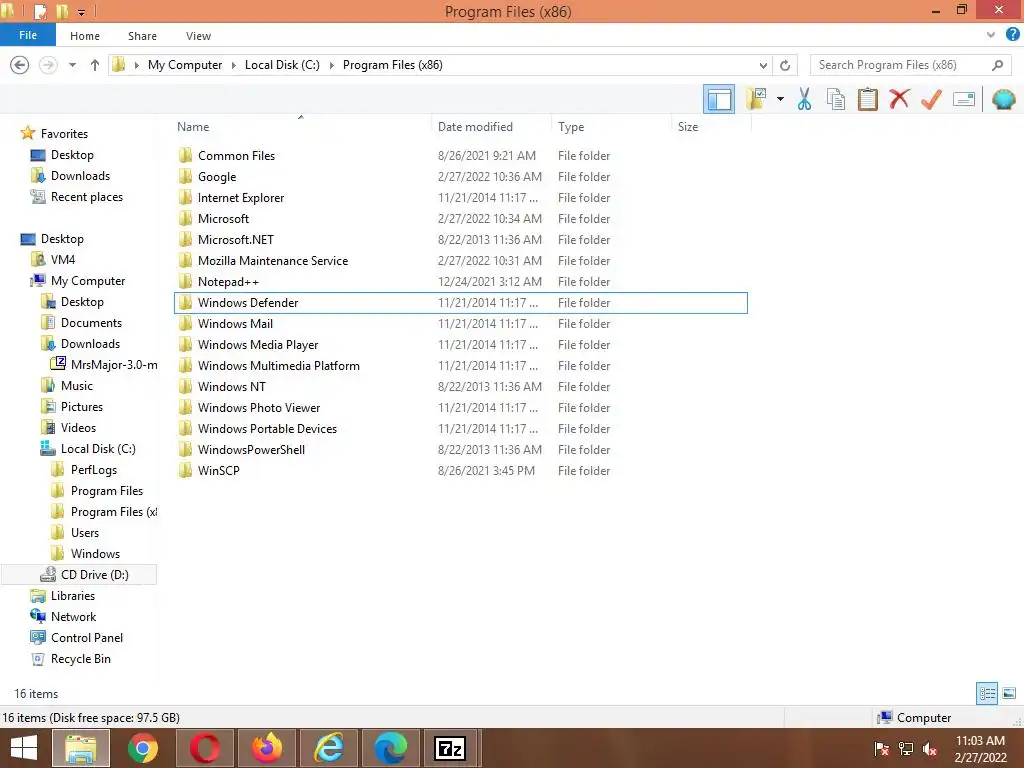
Task: Expand the ribbon with the chevron
Action: tap(991, 35)
